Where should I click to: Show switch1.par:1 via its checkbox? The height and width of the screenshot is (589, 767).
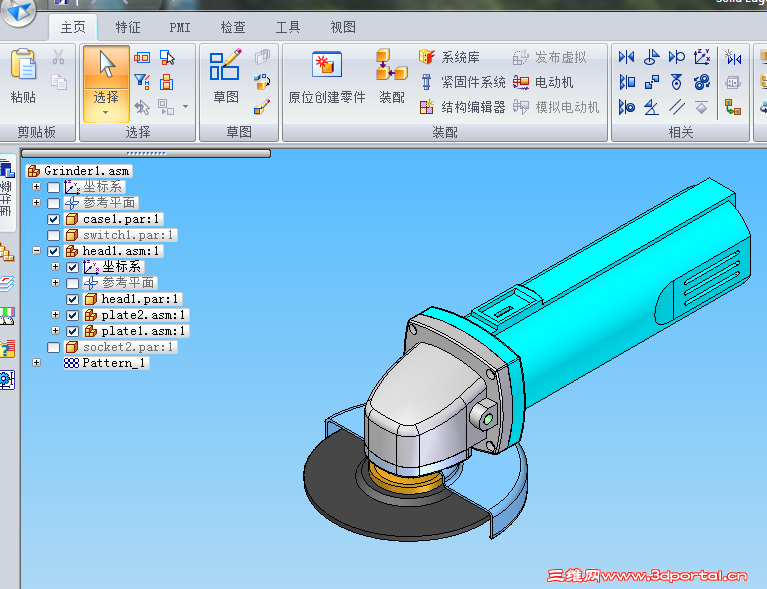click(53, 235)
